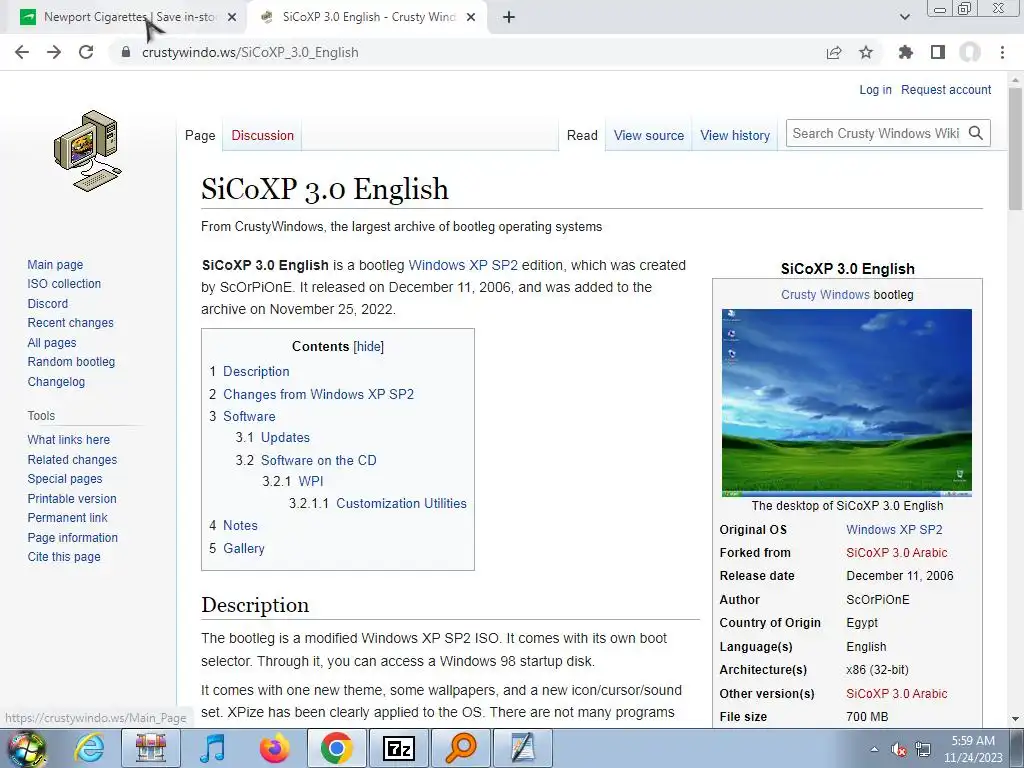Image resolution: width=1024 pixels, height=768 pixels.
Task: Switch to Chrome in the taskbar
Action: coord(337,748)
